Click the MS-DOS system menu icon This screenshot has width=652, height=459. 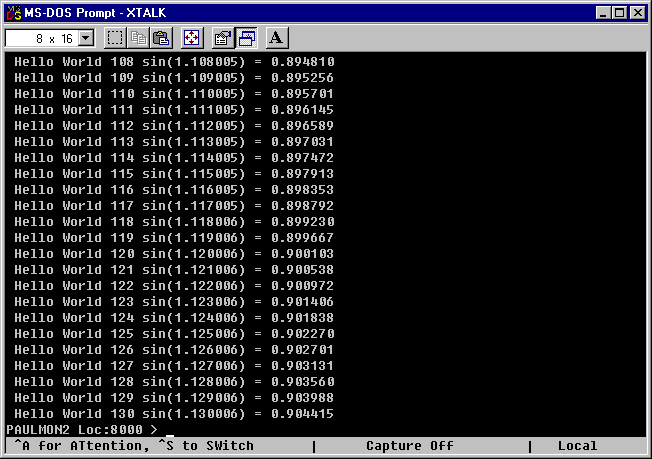pyautogui.click(x=13, y=12)
